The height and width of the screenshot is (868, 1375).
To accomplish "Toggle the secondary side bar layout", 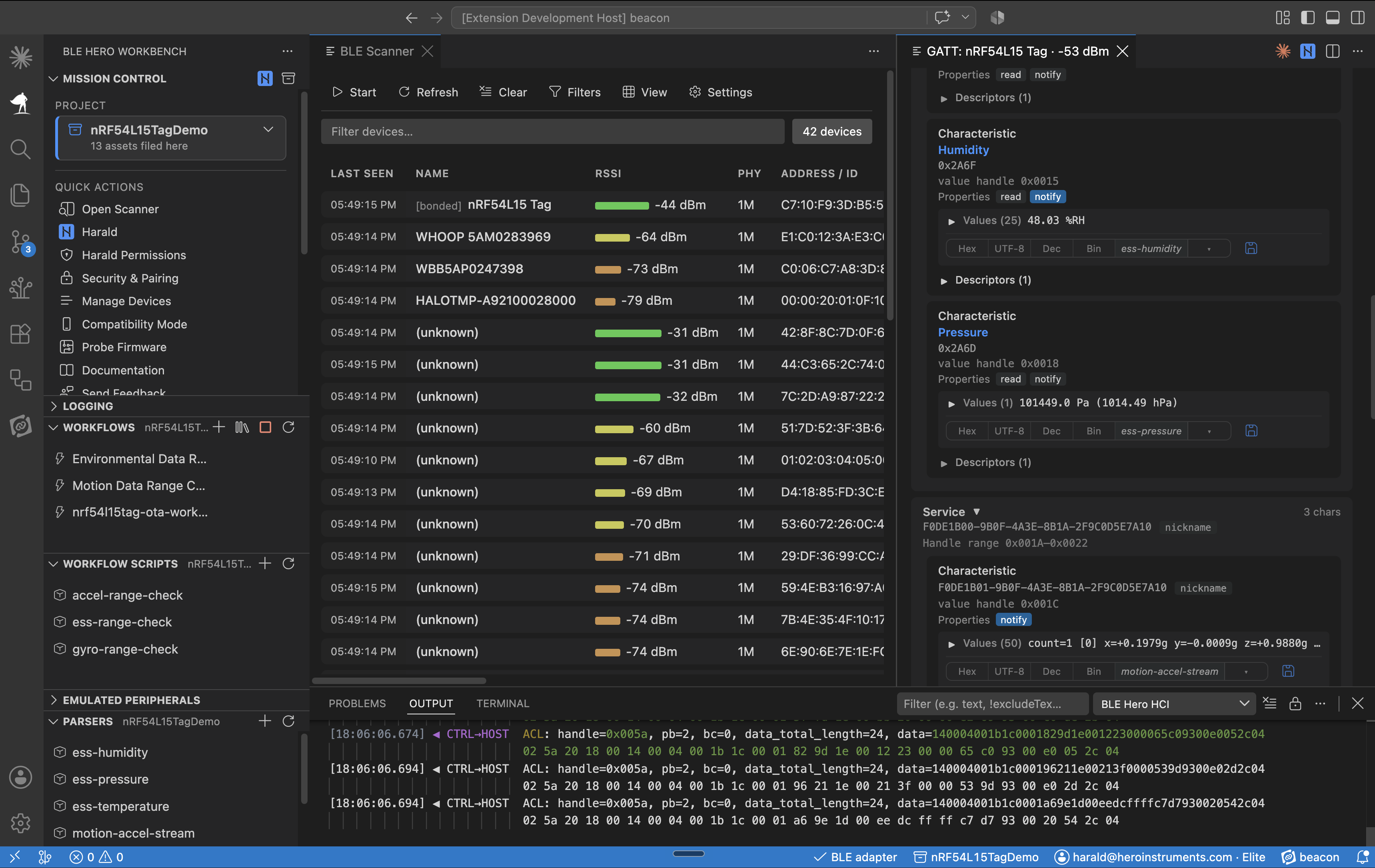I will click(1358, 18).
